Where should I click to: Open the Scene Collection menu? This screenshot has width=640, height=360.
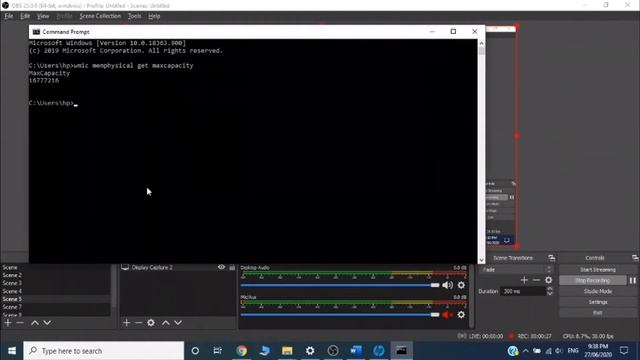(100, 16)
